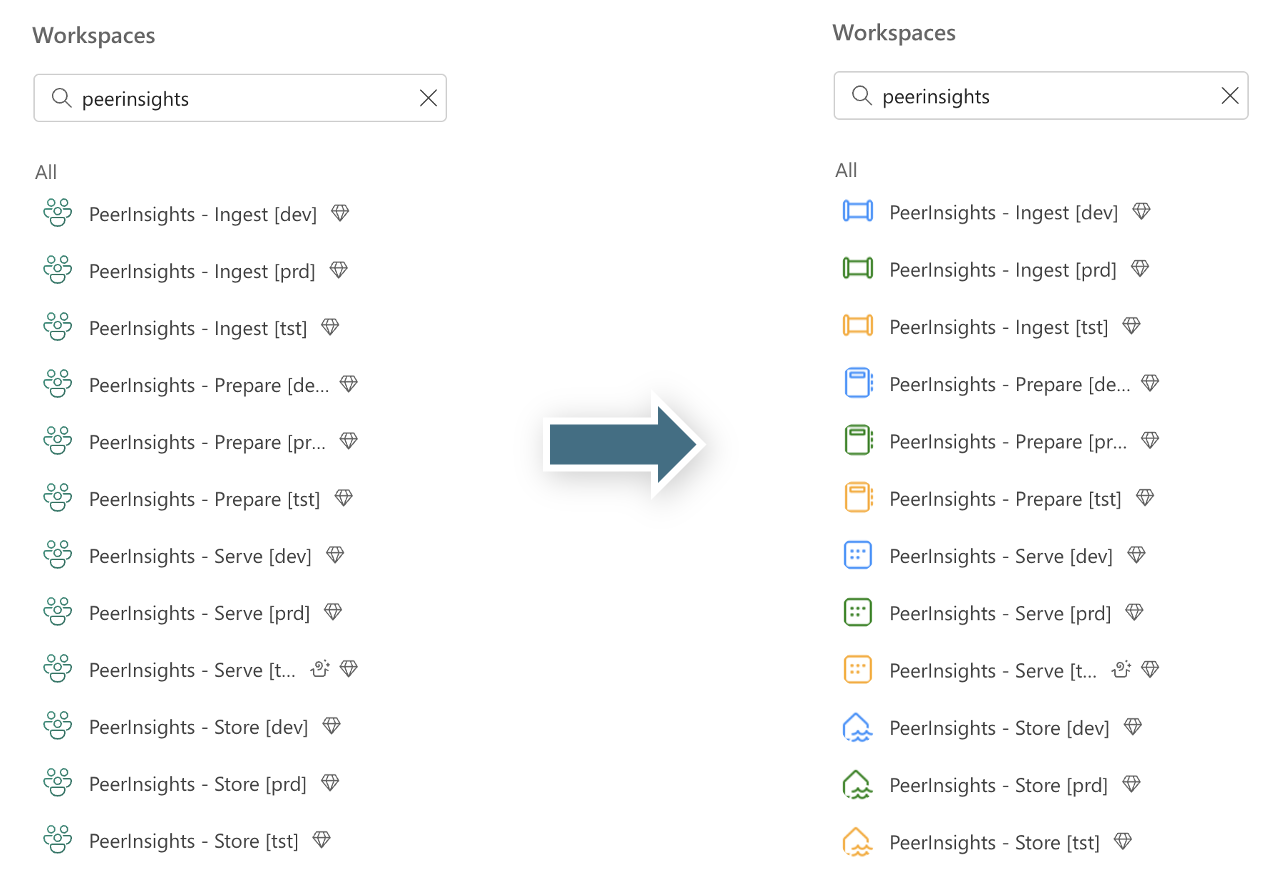Clear the search in the colored-icons workspace list

pos(1230,96)
